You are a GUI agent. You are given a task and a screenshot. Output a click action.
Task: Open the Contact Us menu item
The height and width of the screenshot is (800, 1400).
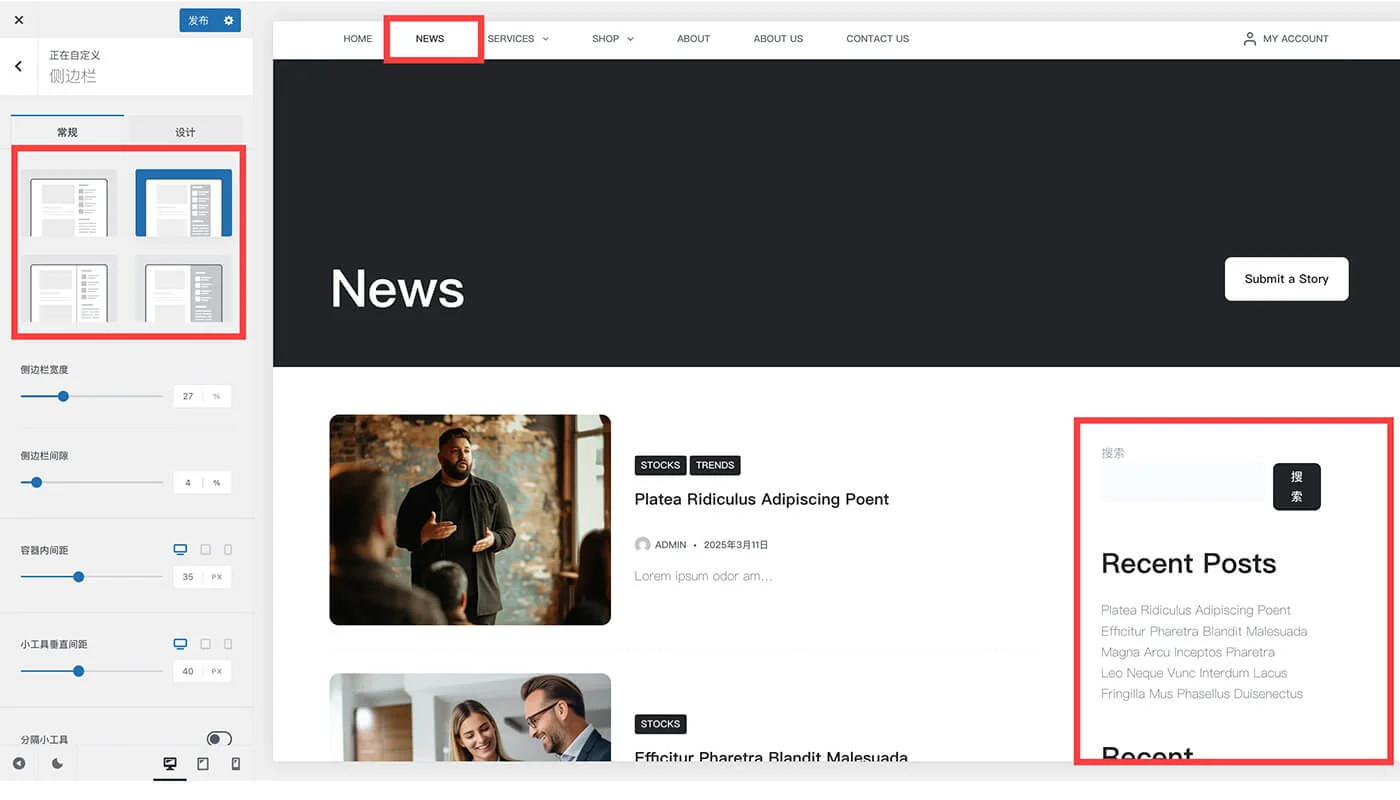click(x=877, y=39)
